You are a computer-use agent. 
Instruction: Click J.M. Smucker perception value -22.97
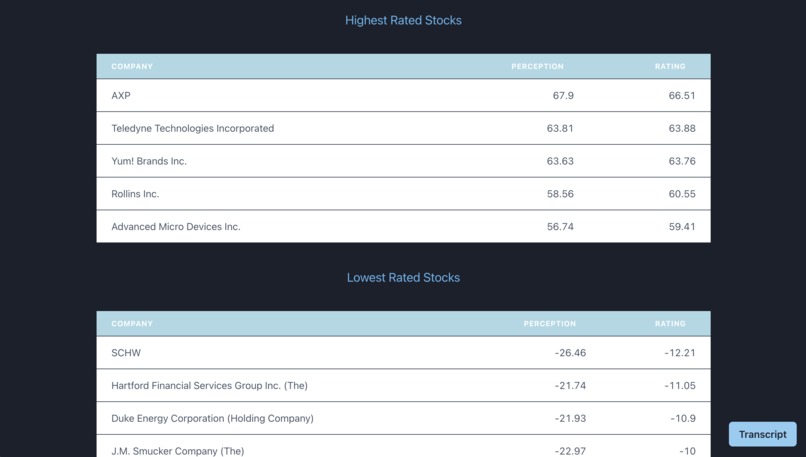[570, 451]
